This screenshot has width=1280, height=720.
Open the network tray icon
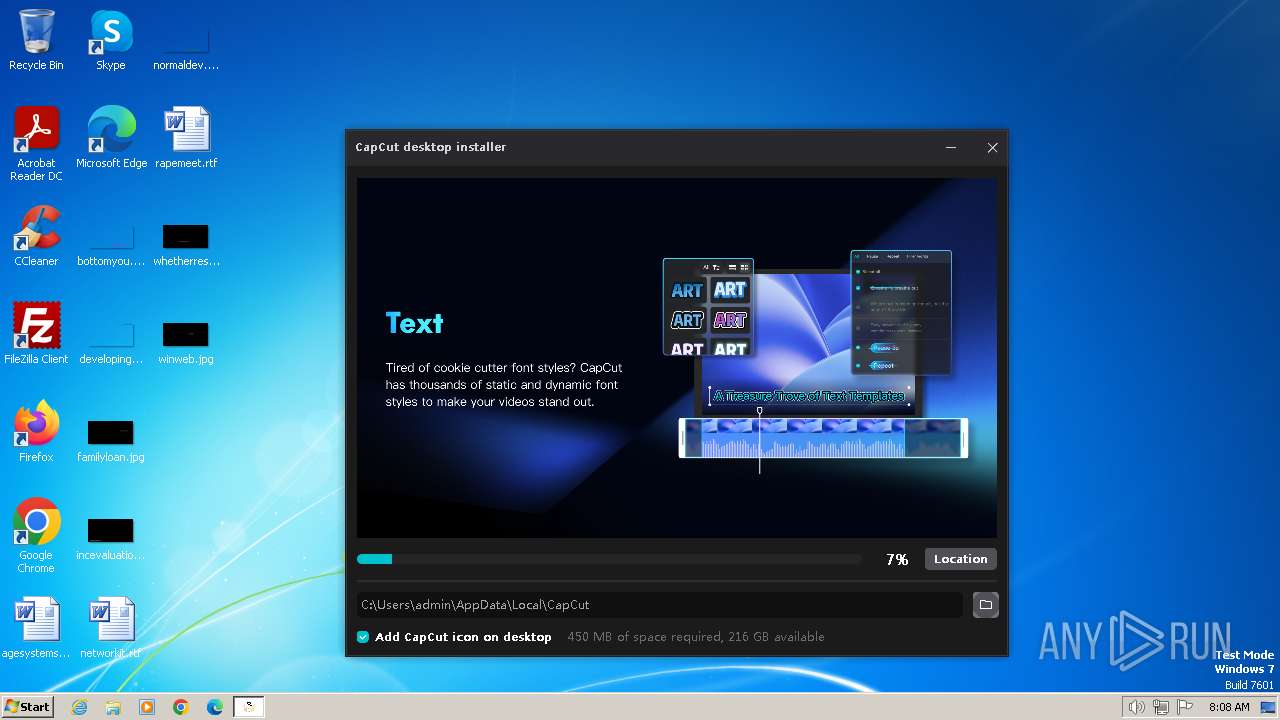click(x=1161, y=707)
